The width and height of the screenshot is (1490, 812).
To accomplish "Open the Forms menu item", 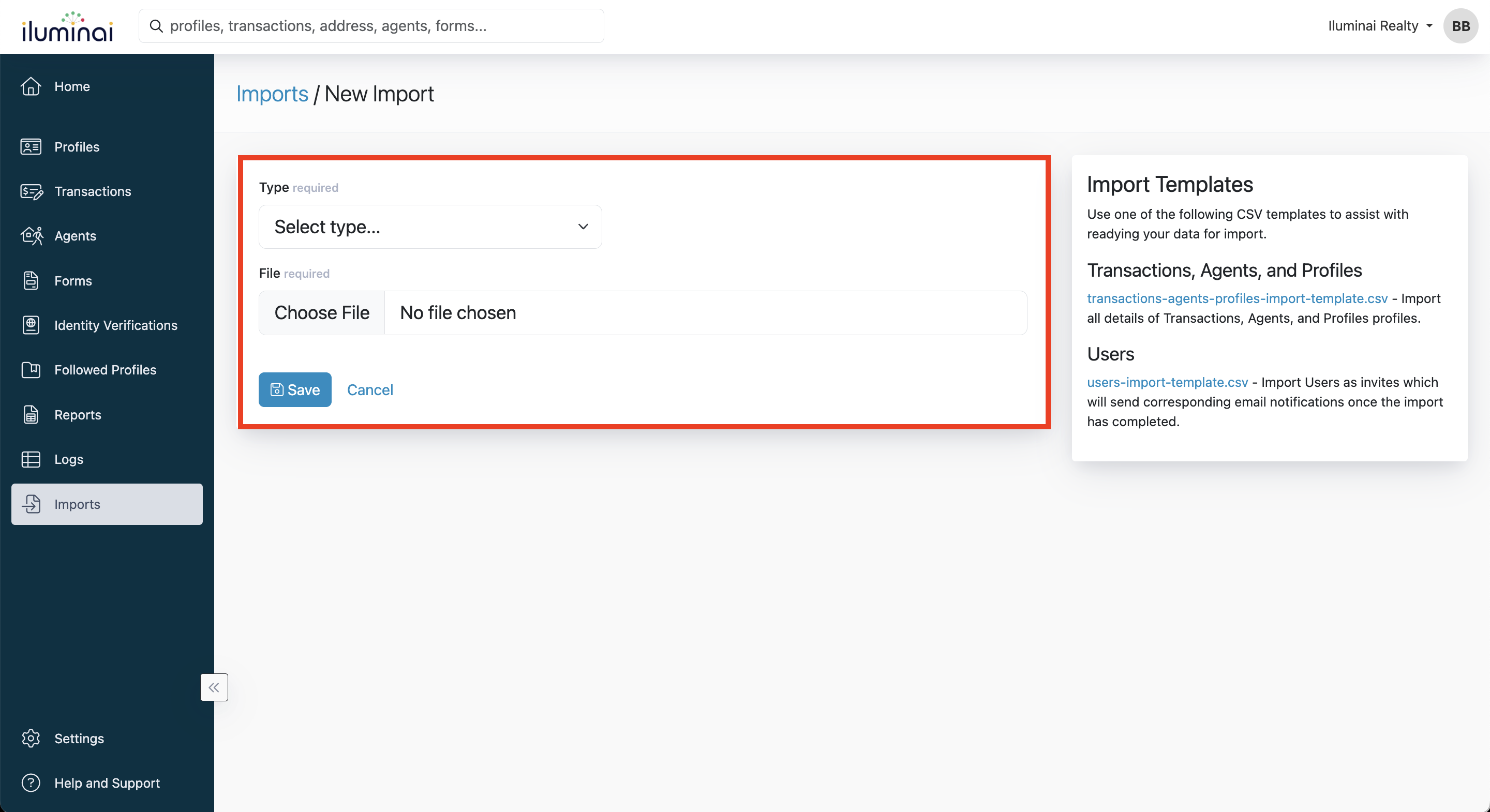I will 73,280.
